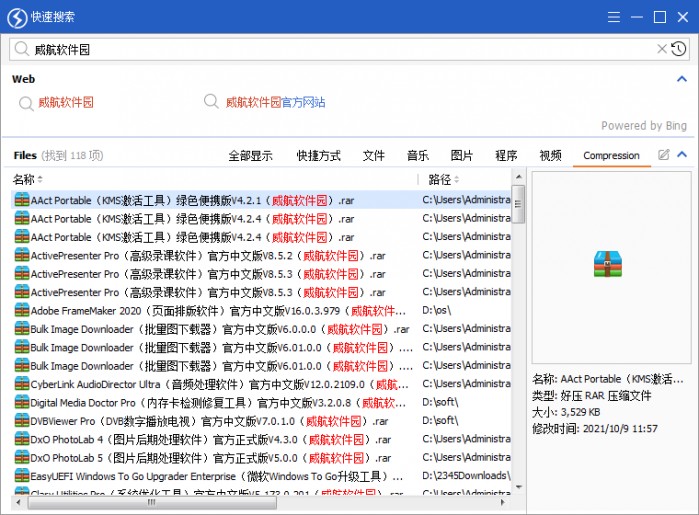The width and height of the screenshot is (699, 515).
Task: Click search icon beside first 威航软件园 suggestion
Action: pyautogui.click(x=26, y=103)
